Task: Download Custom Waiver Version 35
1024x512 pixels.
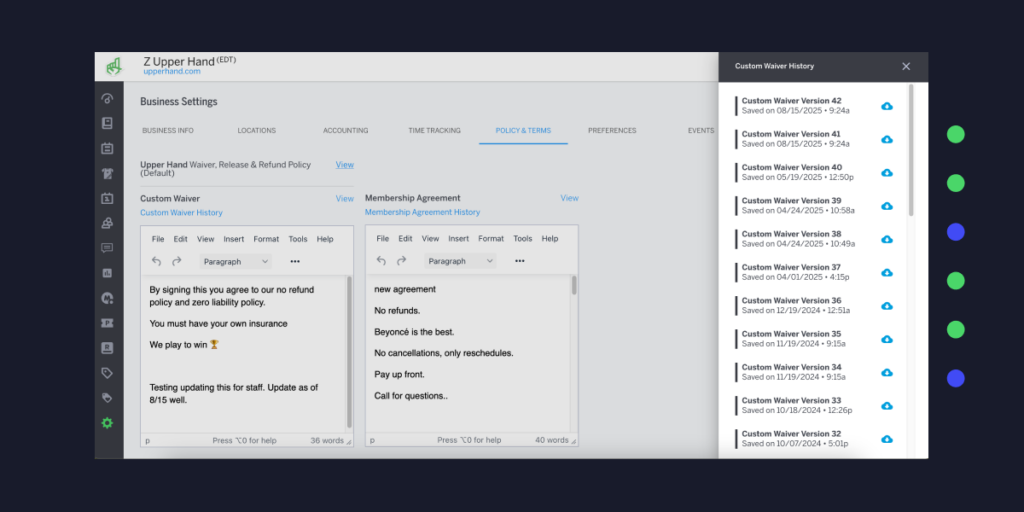Action: [887, 339]
